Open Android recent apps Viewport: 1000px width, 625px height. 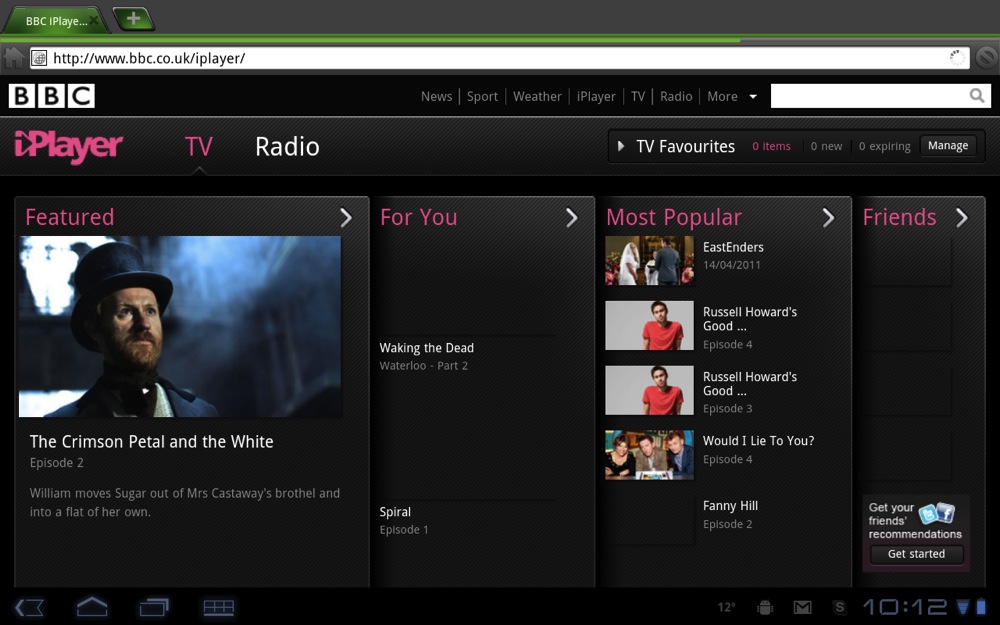pyautogui.click(x=154, y=607)
